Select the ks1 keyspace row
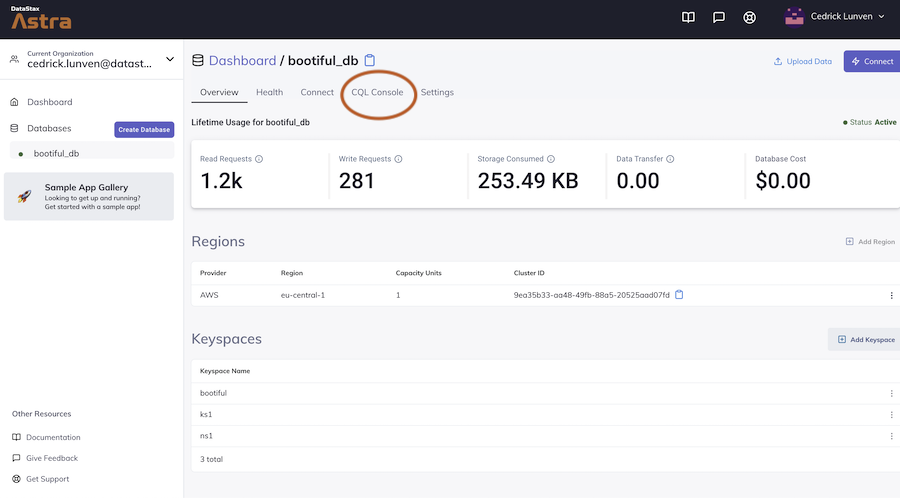 click(545, 414)
